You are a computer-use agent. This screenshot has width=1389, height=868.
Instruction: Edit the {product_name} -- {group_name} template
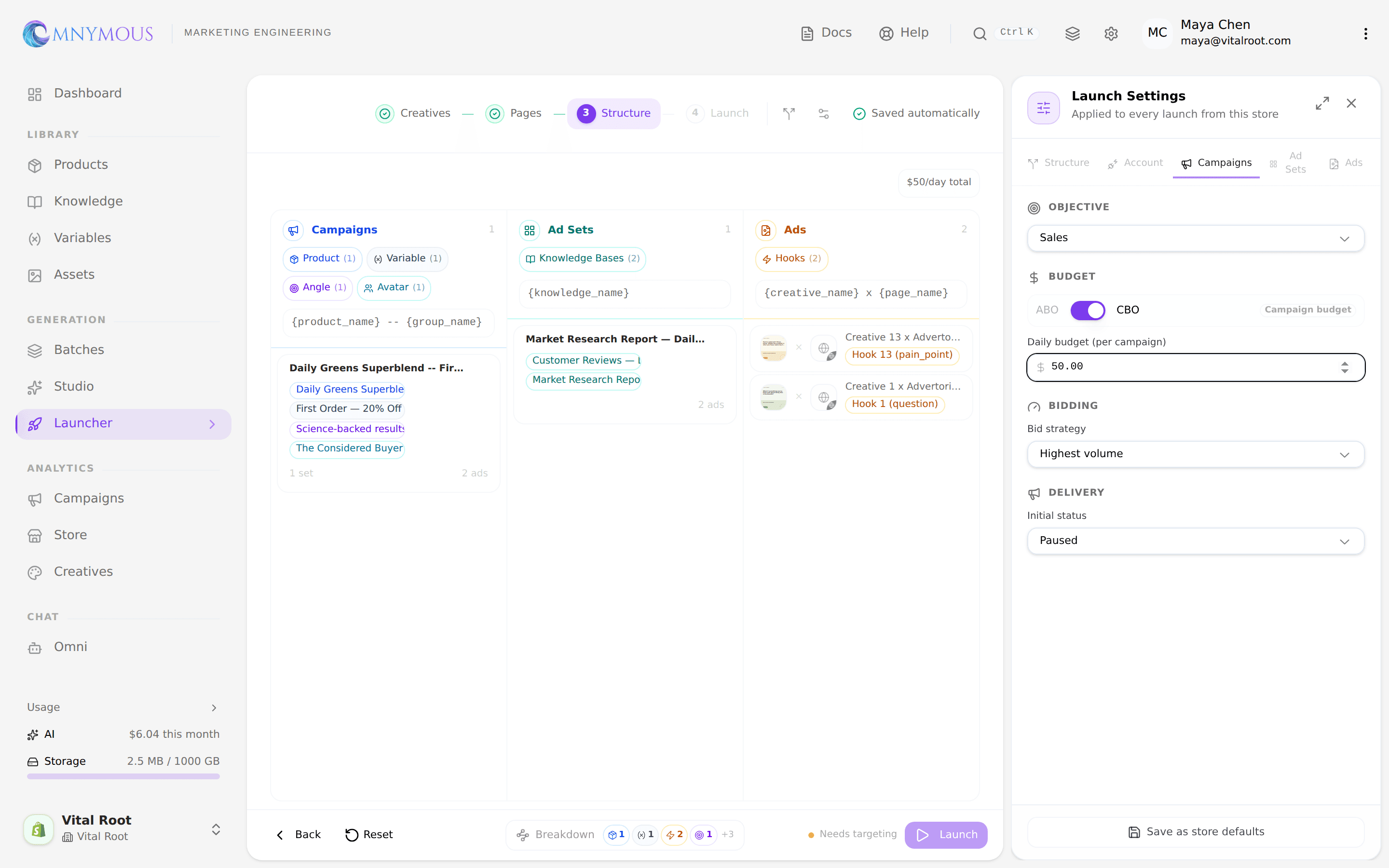click(388, 323)
